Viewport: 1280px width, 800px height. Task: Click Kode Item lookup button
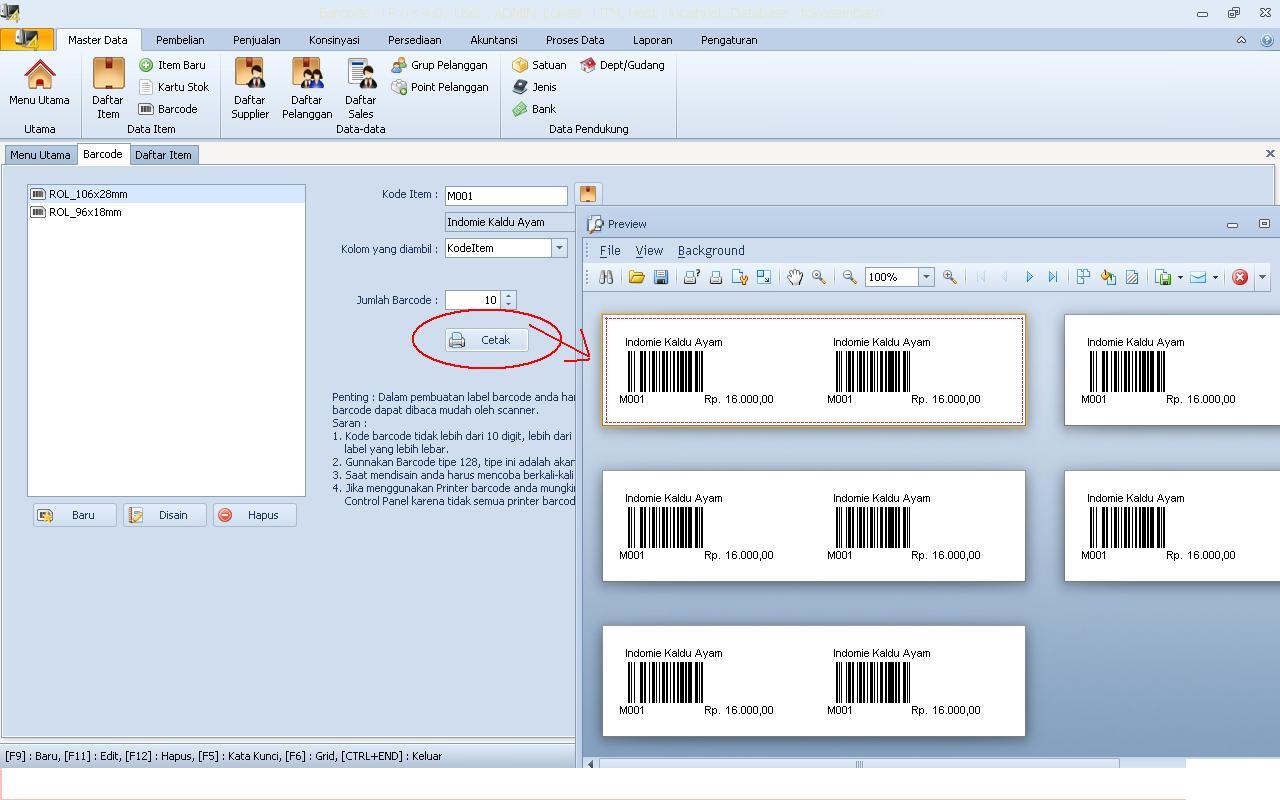587,194
